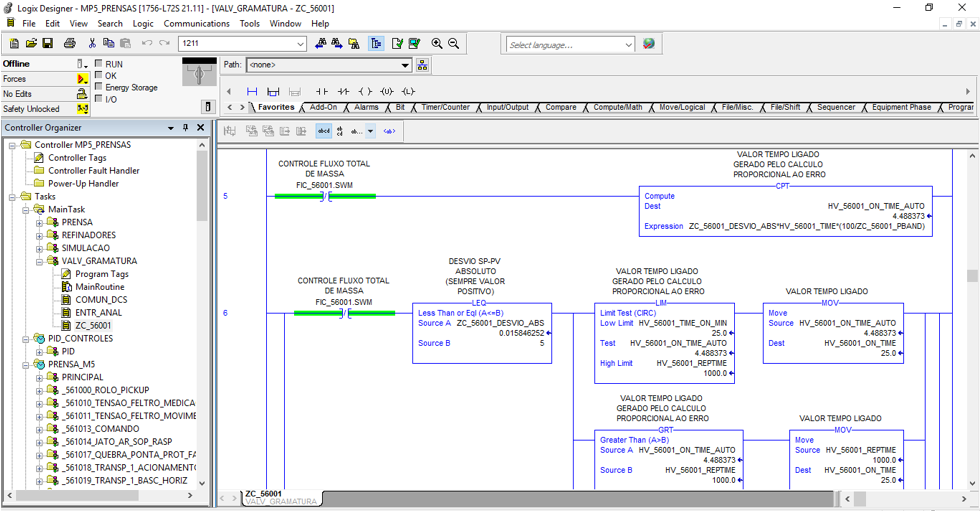This screenshot has width=980, height=511.
Task: Click the Who Active network browse icon
Action: click(x=422, y=65)
